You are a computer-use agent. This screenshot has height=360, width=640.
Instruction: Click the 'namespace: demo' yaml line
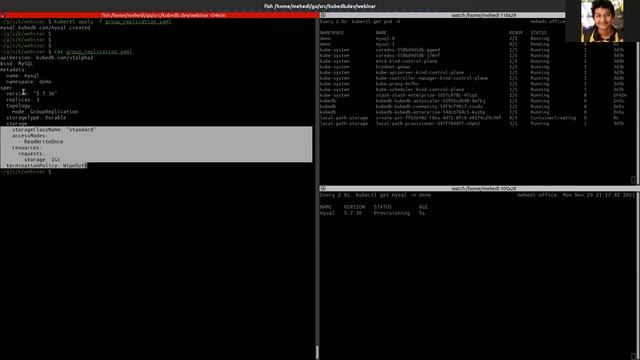[29, 82]
